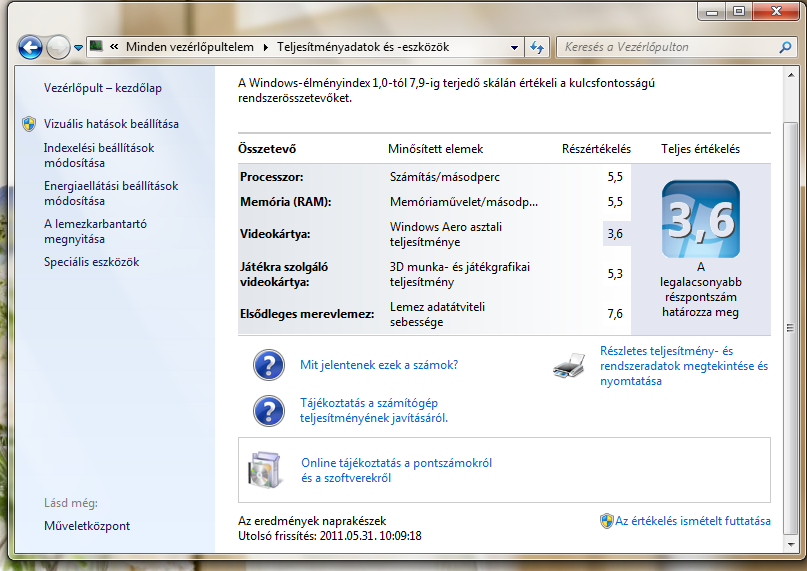Refresh the page with the refresh arrows
This screenshot has height=571, width=807.
coord(537,47)
